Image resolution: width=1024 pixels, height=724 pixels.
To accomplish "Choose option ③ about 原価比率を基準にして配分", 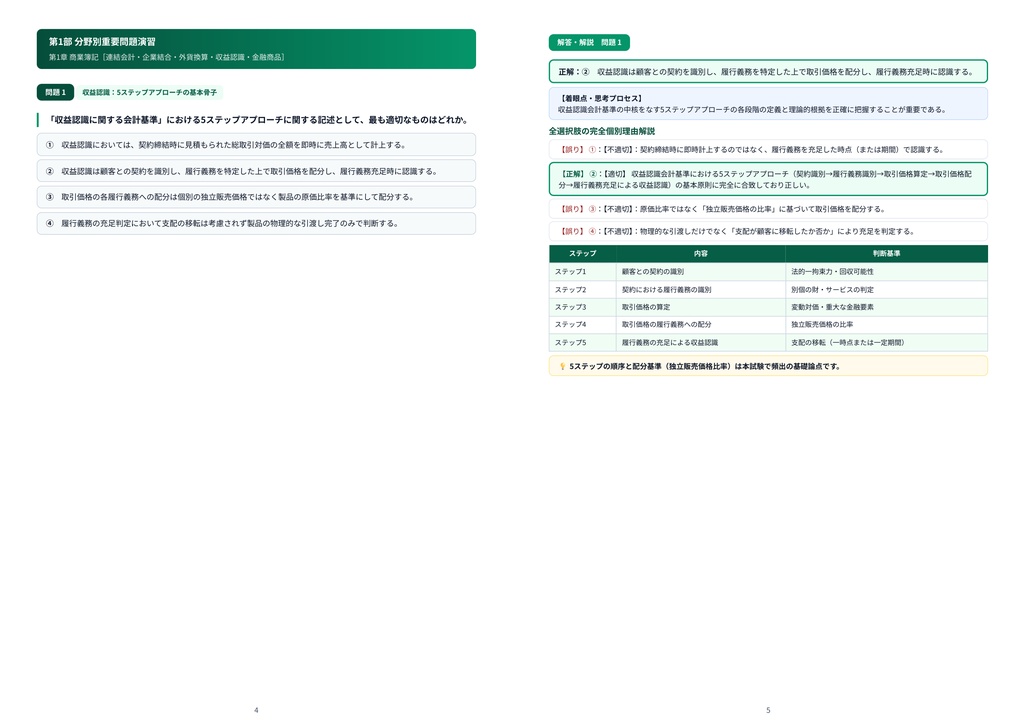I will [256, 197].
